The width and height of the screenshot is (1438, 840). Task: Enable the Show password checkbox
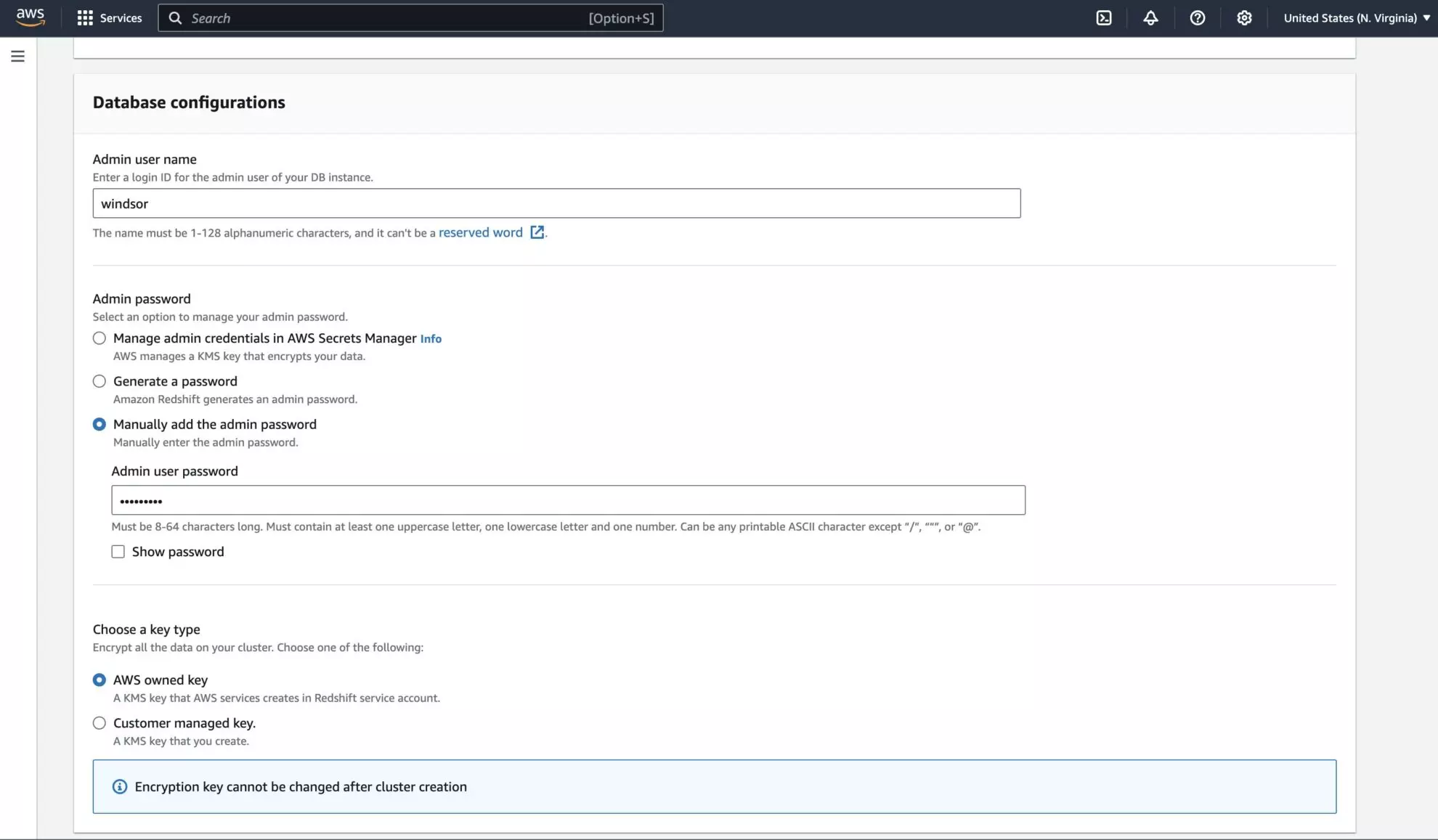click(x=118, y=552)
